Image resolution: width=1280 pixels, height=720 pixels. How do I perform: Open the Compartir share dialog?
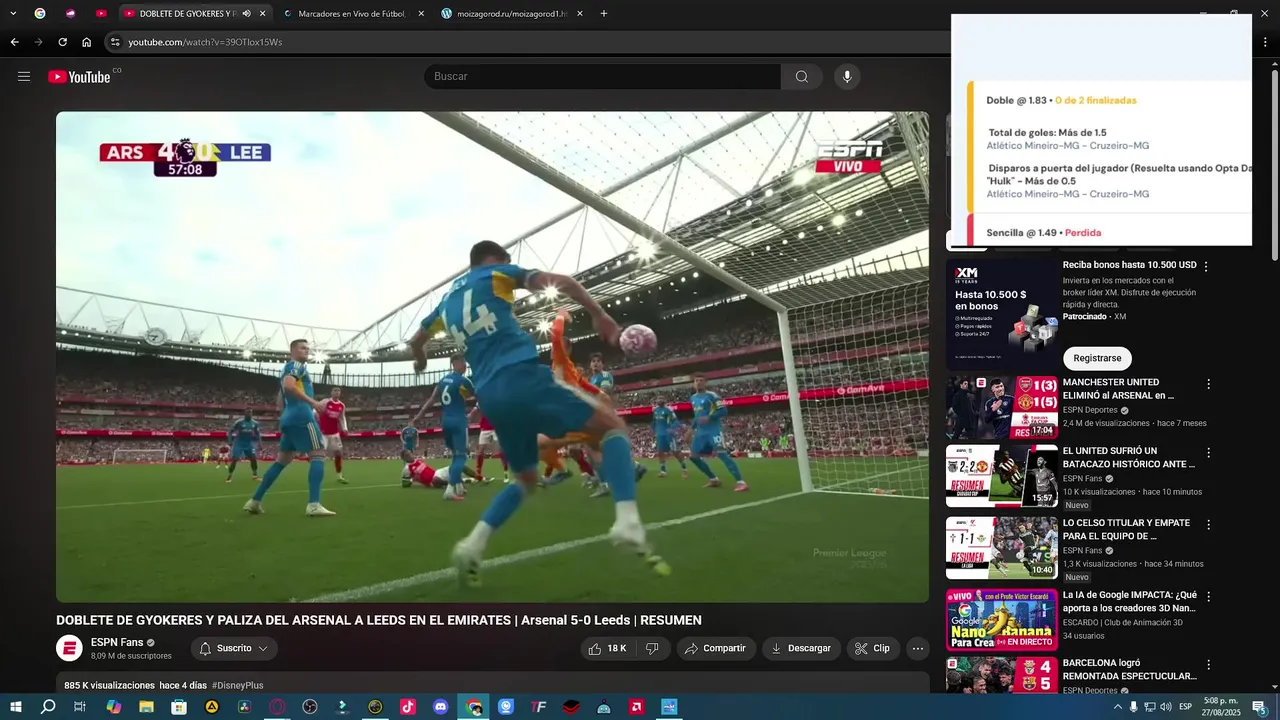(716, 649)
